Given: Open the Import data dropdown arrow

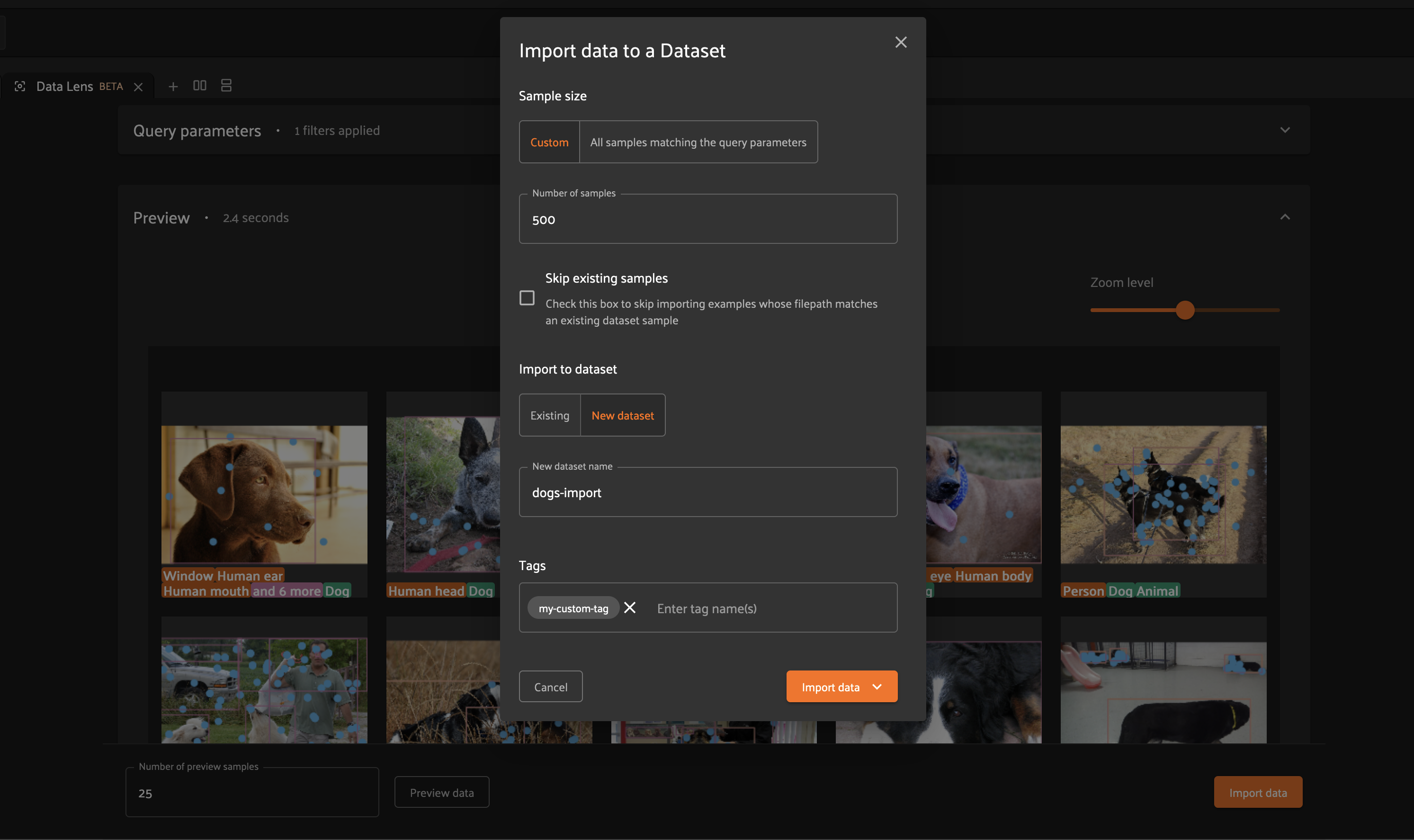Looking at the screenshot, I should pos(877,687).
